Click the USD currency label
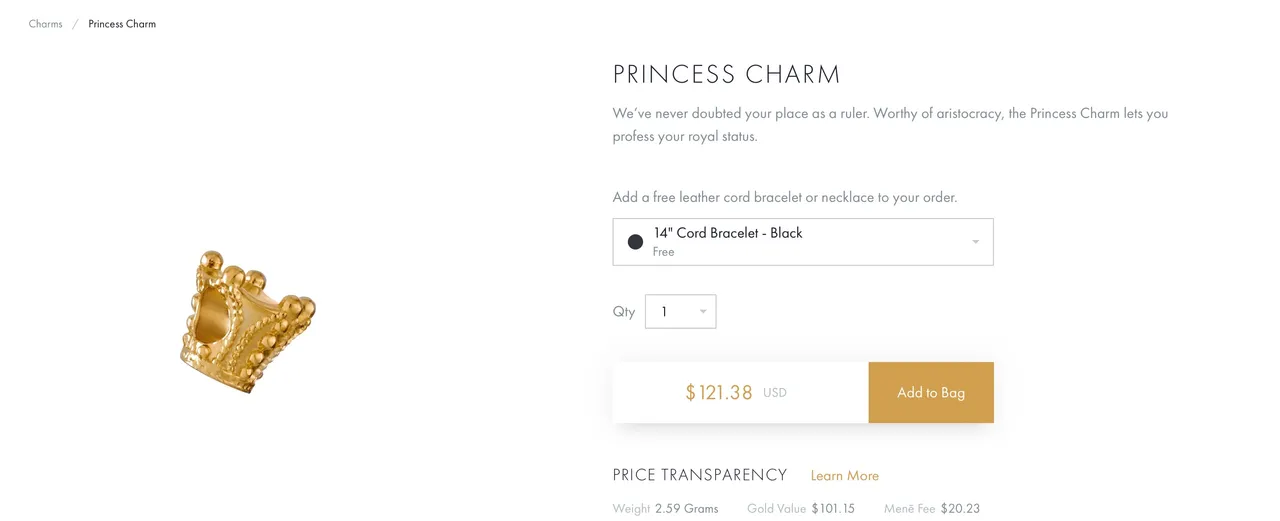Viewport: 1280px width, 521px height. coord(775,393)
